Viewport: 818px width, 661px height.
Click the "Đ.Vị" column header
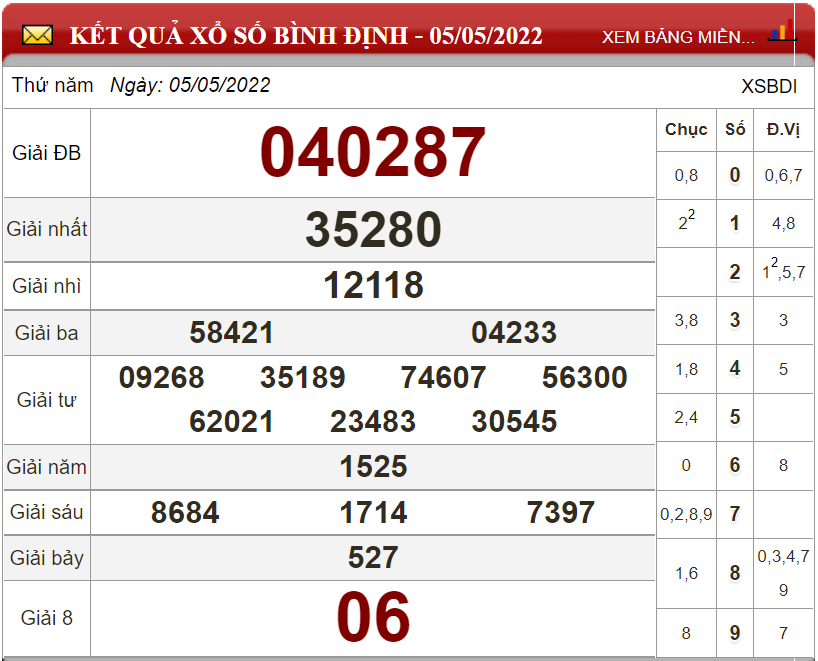point(782,130)
